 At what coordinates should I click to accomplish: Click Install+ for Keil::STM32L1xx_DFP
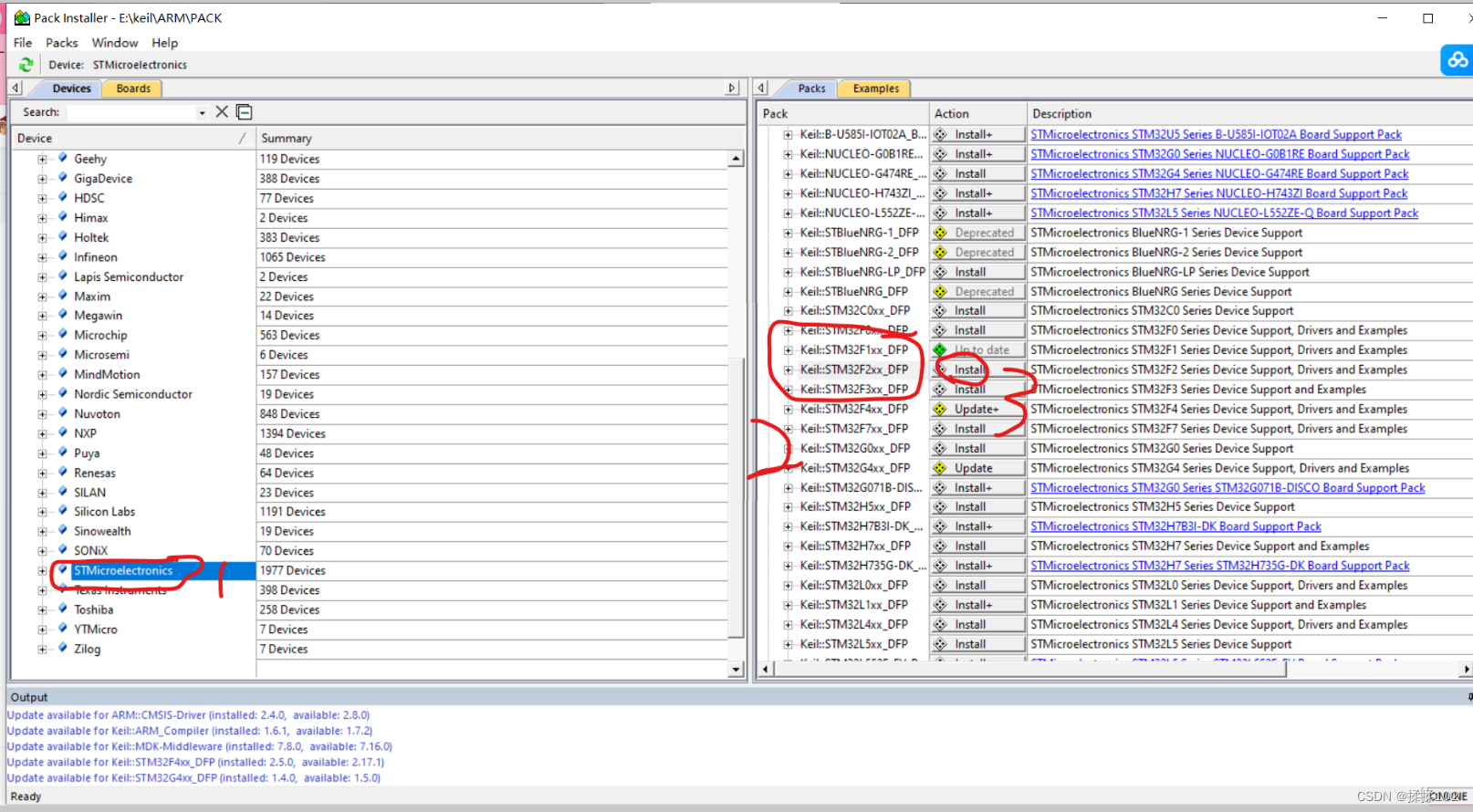pyautogui.click(x=978, y=605)
